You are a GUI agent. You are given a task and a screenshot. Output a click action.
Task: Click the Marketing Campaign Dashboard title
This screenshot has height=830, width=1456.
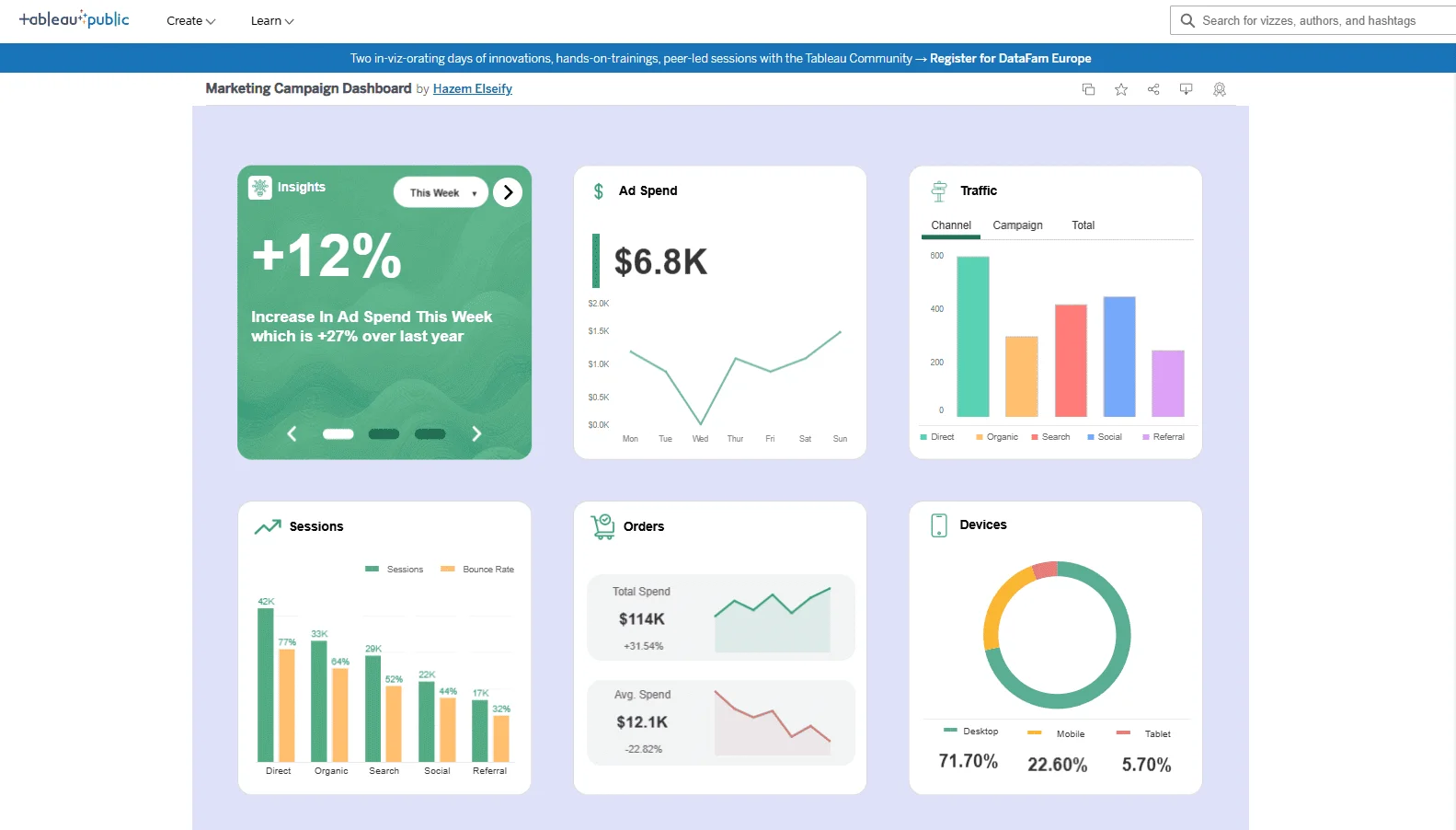click(x=308, y=88)
